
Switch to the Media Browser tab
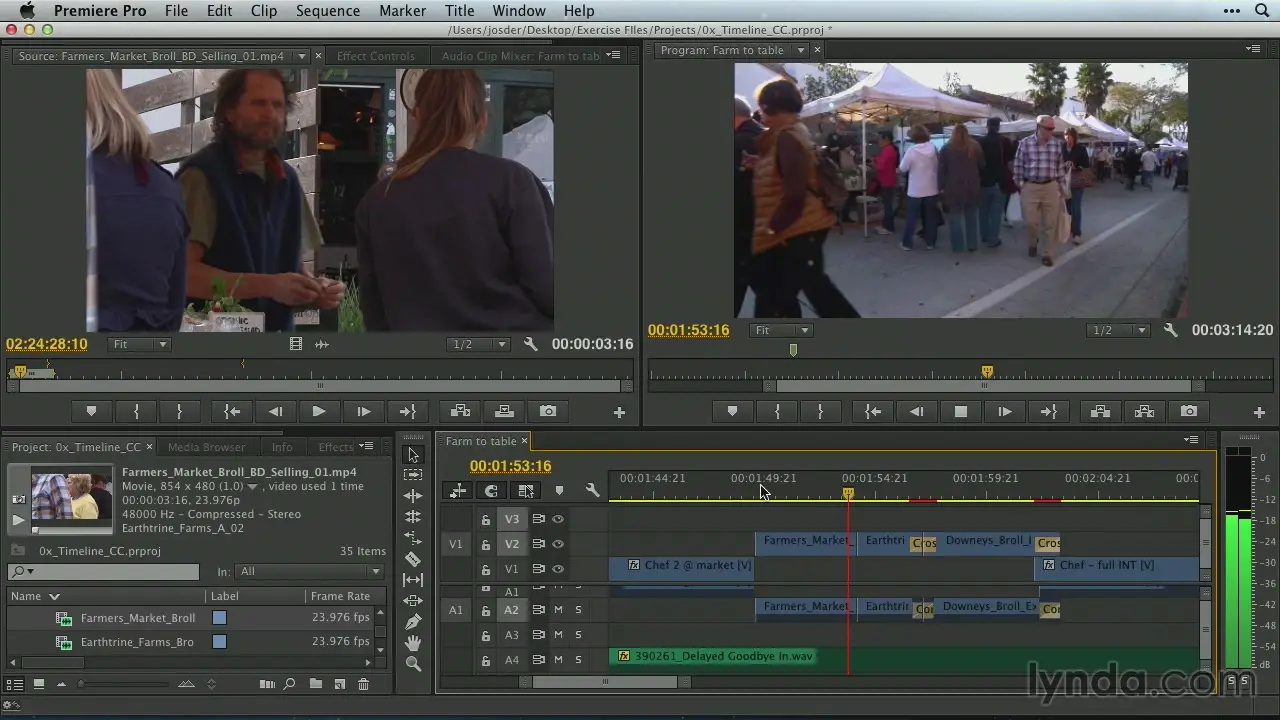[206, 447]
